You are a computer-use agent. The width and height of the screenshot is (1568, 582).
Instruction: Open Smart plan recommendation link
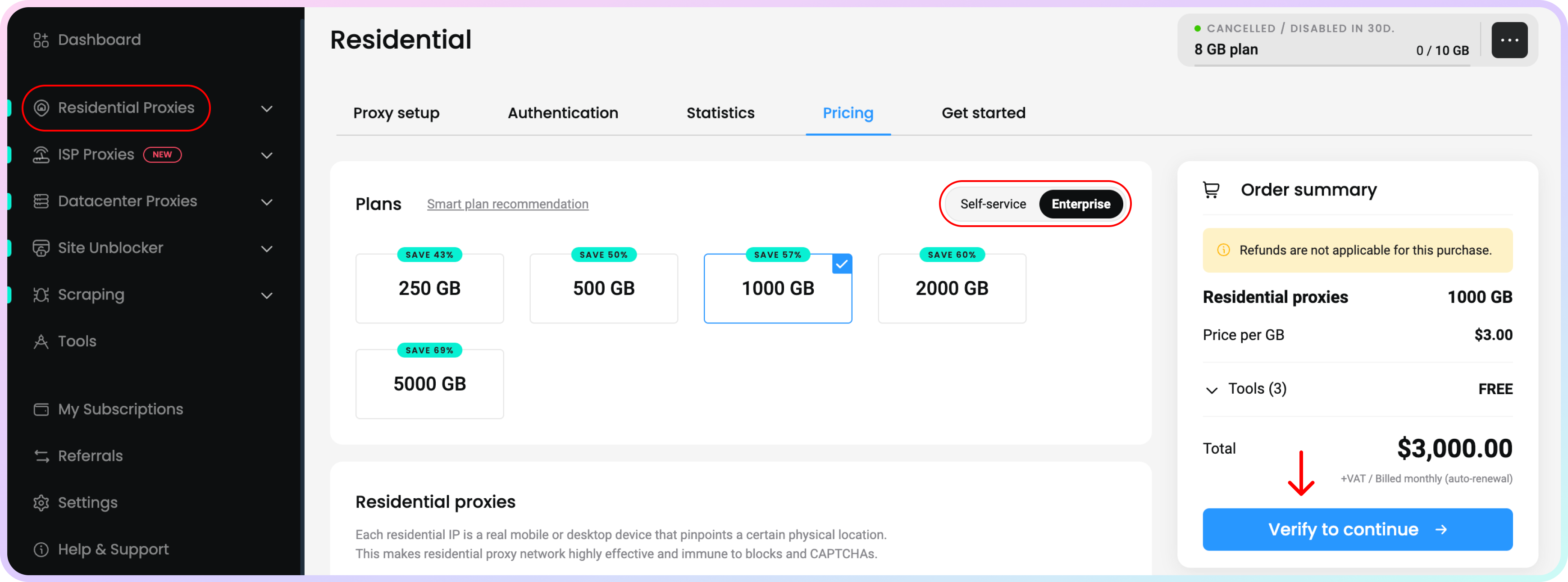[507, 205]
